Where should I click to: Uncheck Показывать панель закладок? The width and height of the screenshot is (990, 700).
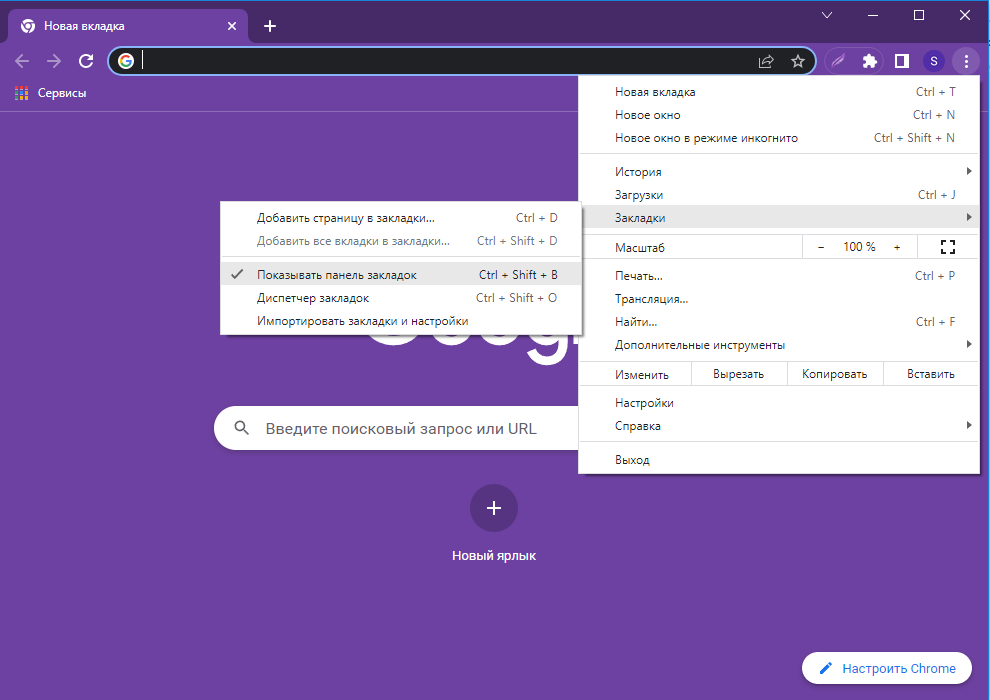(336, 275)
